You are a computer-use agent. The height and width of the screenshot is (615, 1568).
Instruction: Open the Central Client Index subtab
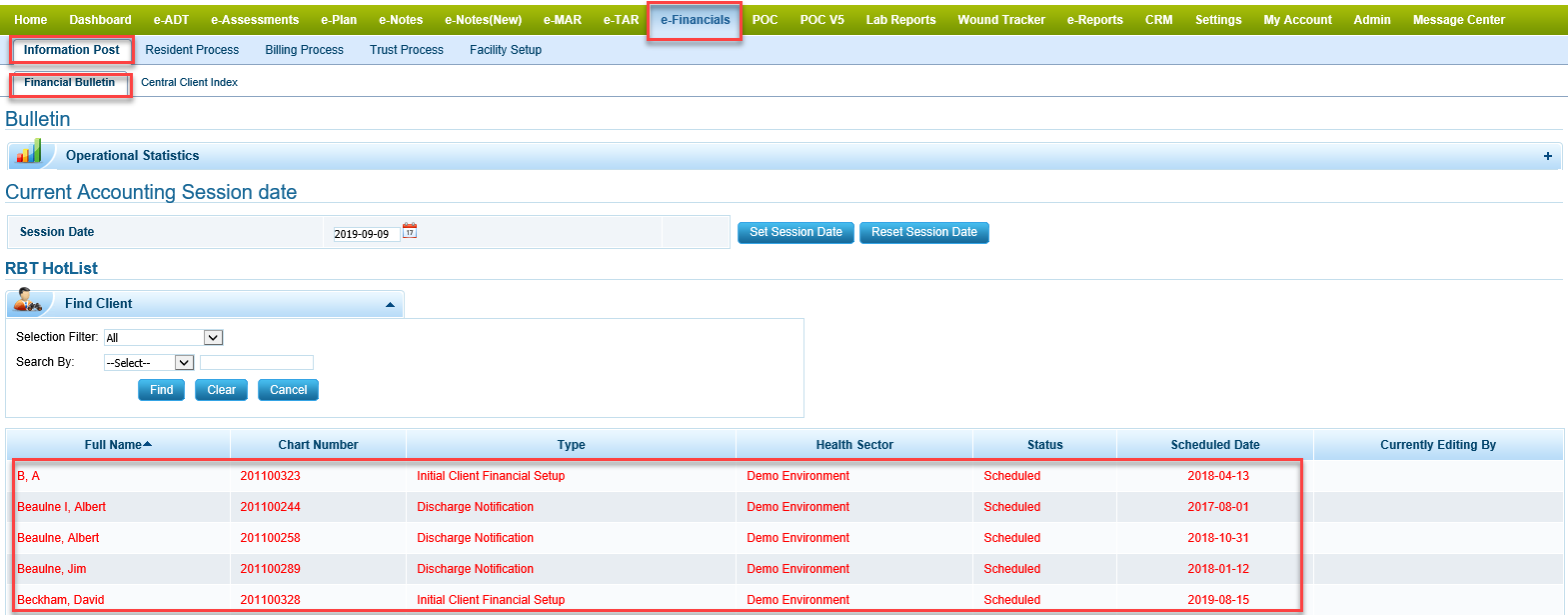[x=189, y=83]
